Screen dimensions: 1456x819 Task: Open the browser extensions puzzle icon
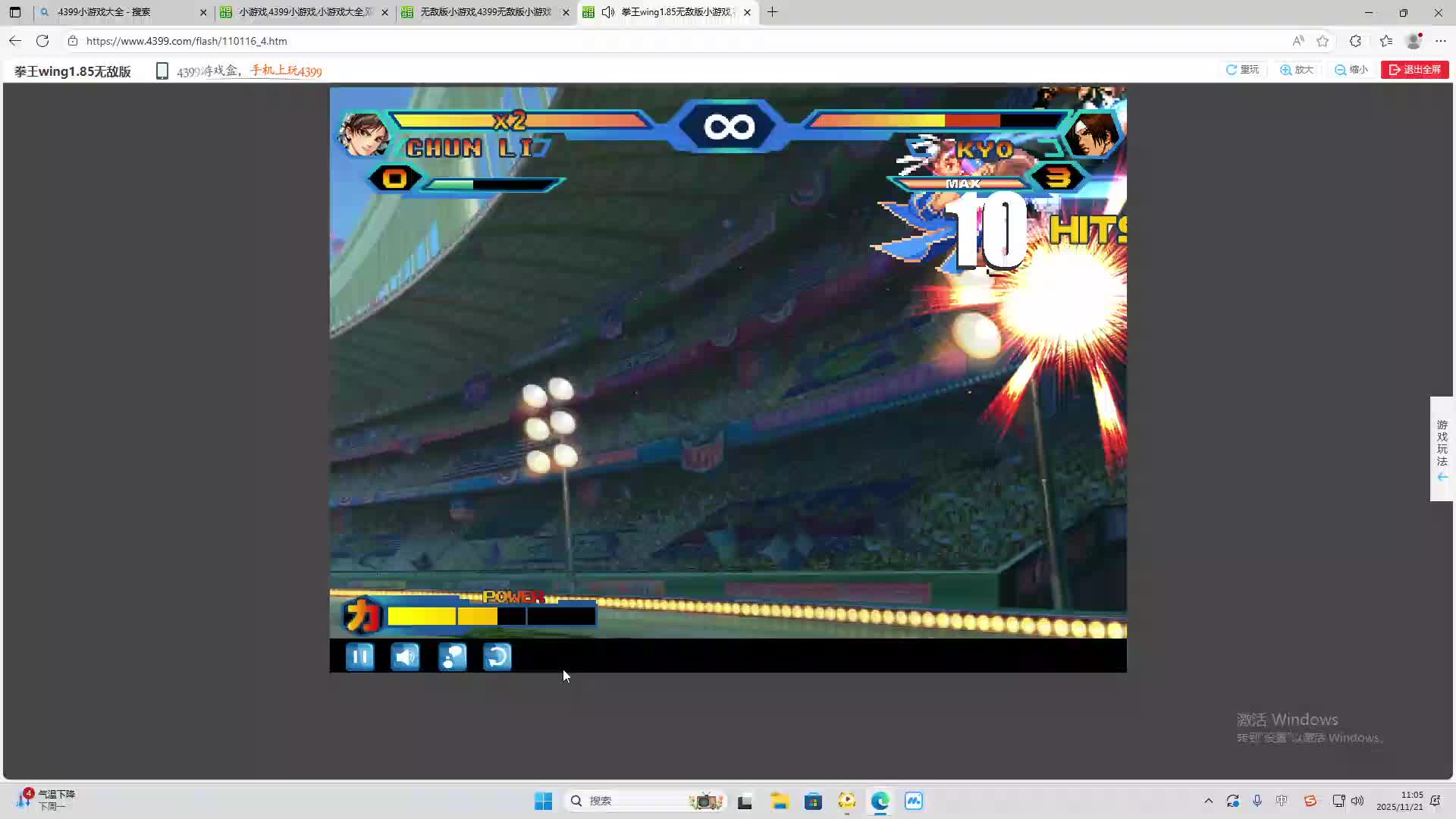1355,41
